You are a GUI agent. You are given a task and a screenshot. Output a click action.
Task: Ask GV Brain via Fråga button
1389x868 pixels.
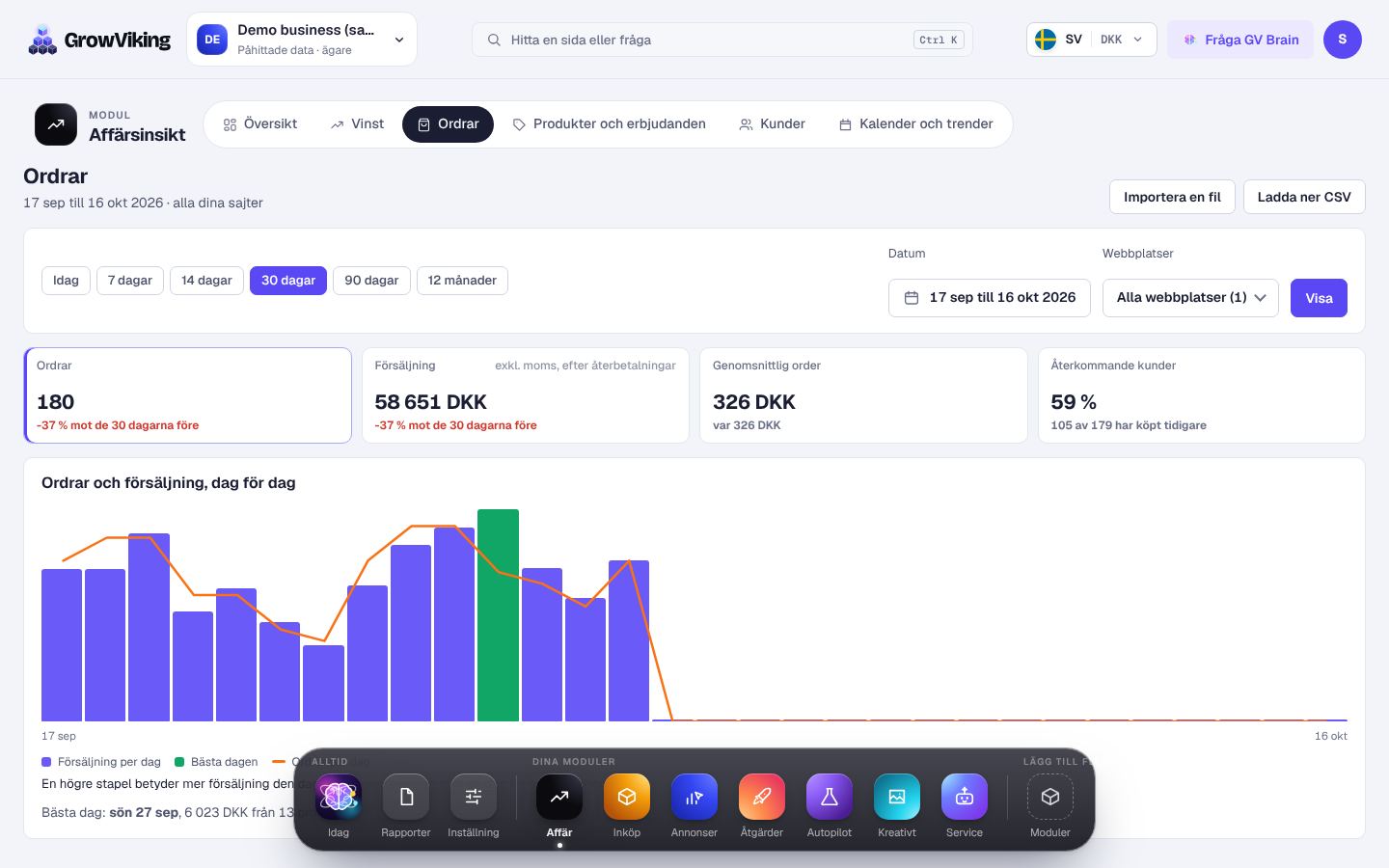1240,40
